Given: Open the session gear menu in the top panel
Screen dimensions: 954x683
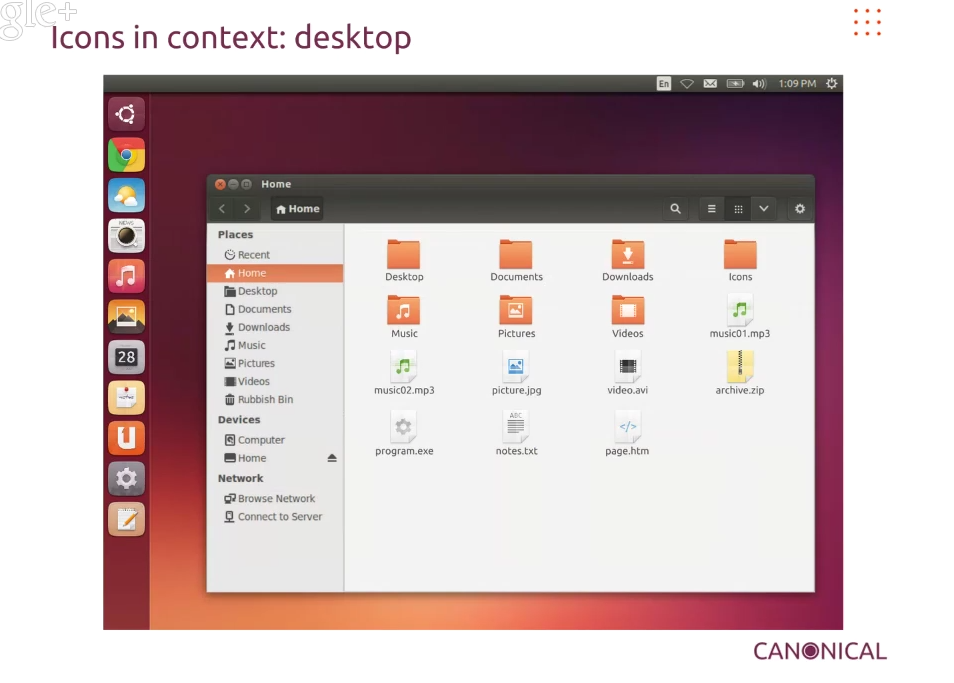Looking at the screenshot, I should [x=831, y=84].
